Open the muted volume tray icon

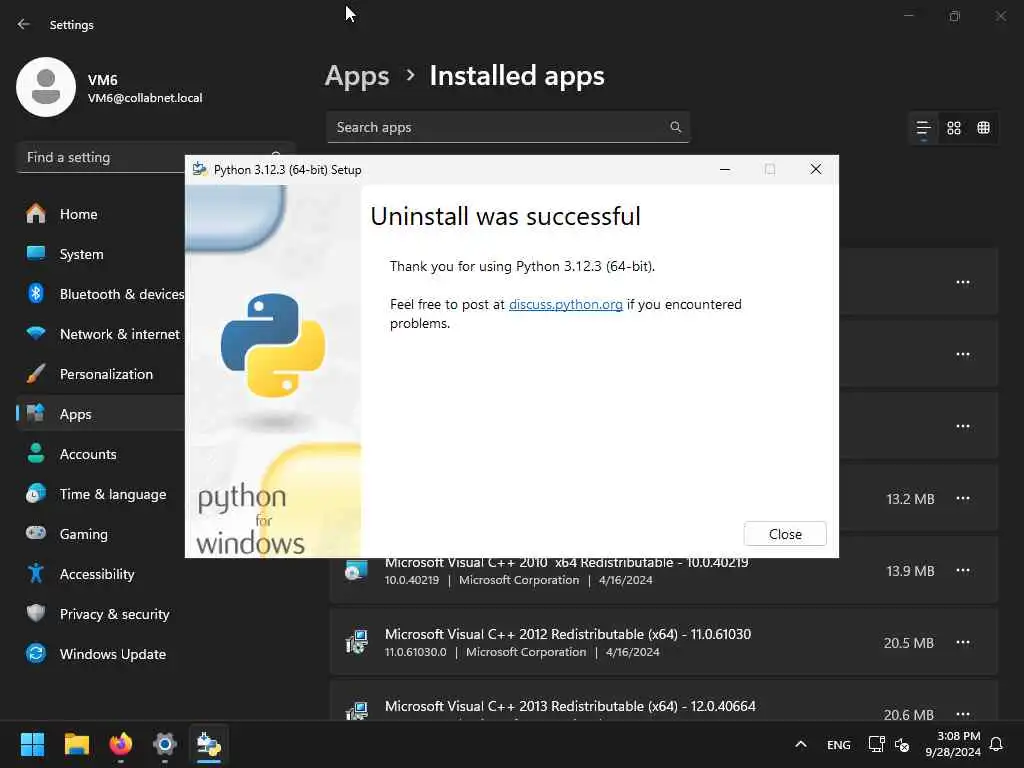pyautogui.click(x=902, y=744)
